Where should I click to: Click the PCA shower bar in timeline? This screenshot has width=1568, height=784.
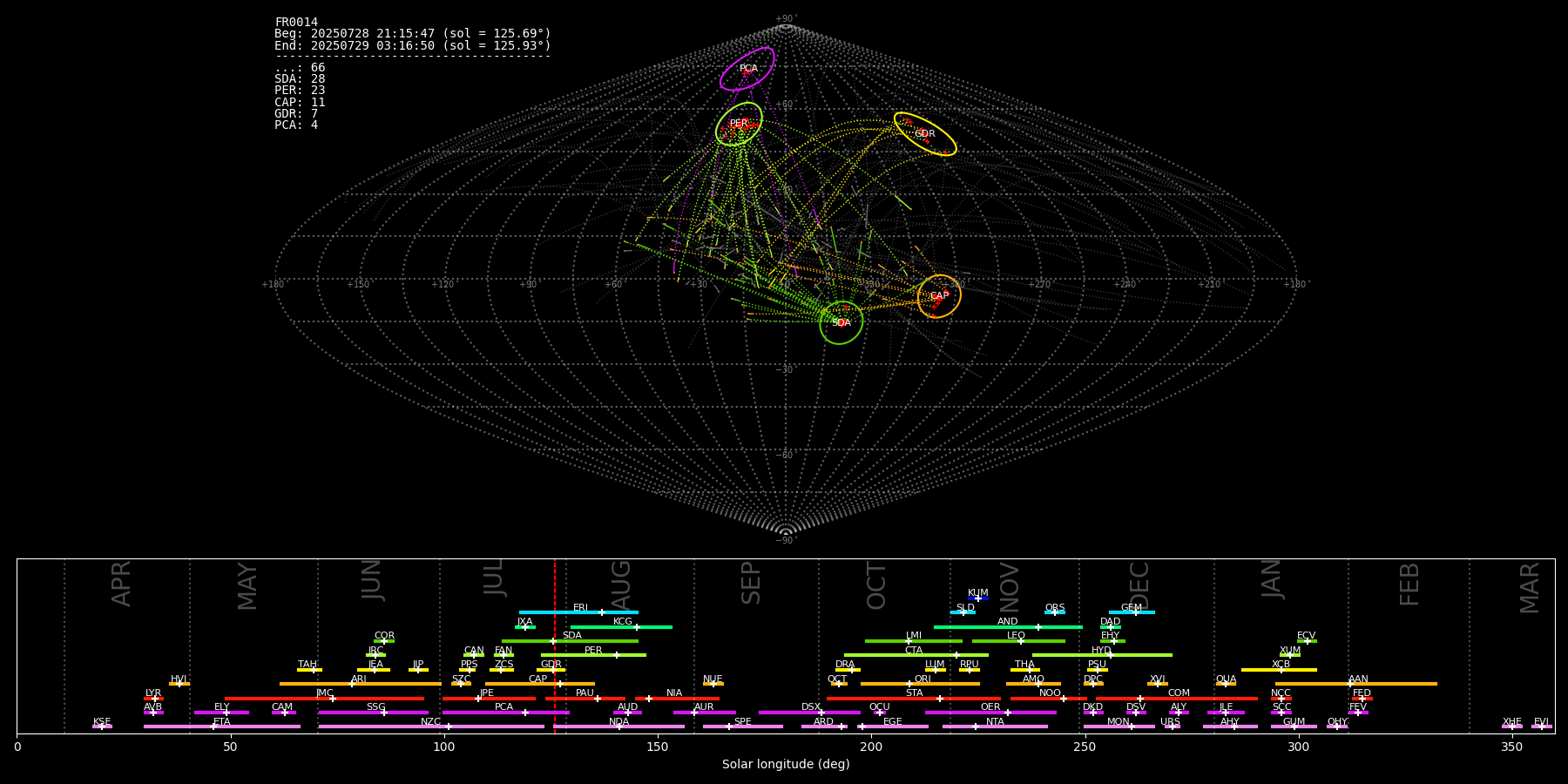pos(505,713)
